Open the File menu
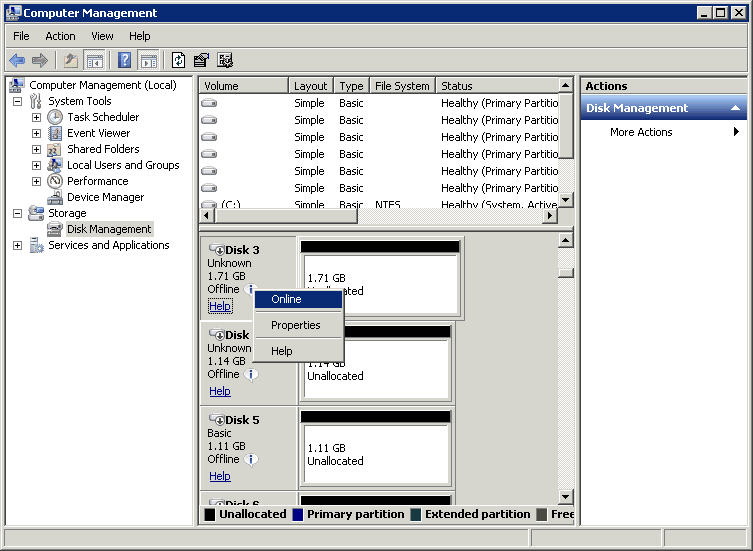This screenshot has height=551, width=753. [21, 36]
